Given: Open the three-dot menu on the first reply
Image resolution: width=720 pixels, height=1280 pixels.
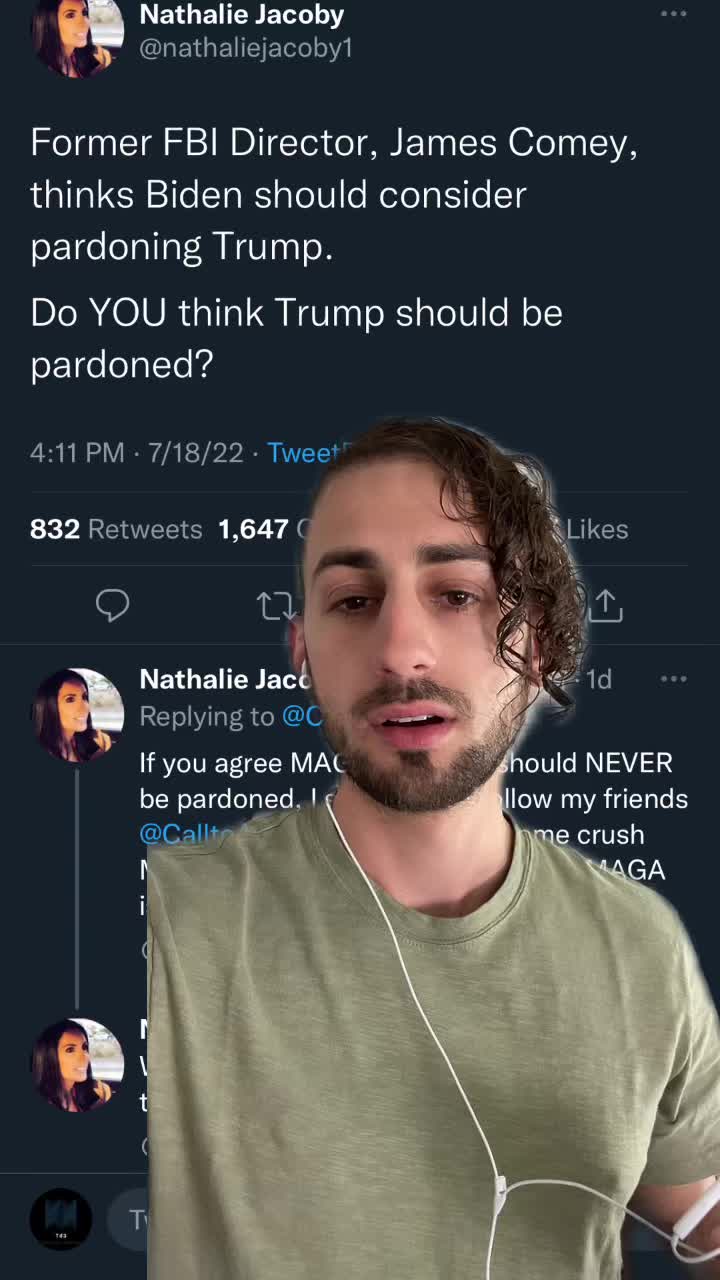Looking at the screenshot, I should (x=674, y=679).
